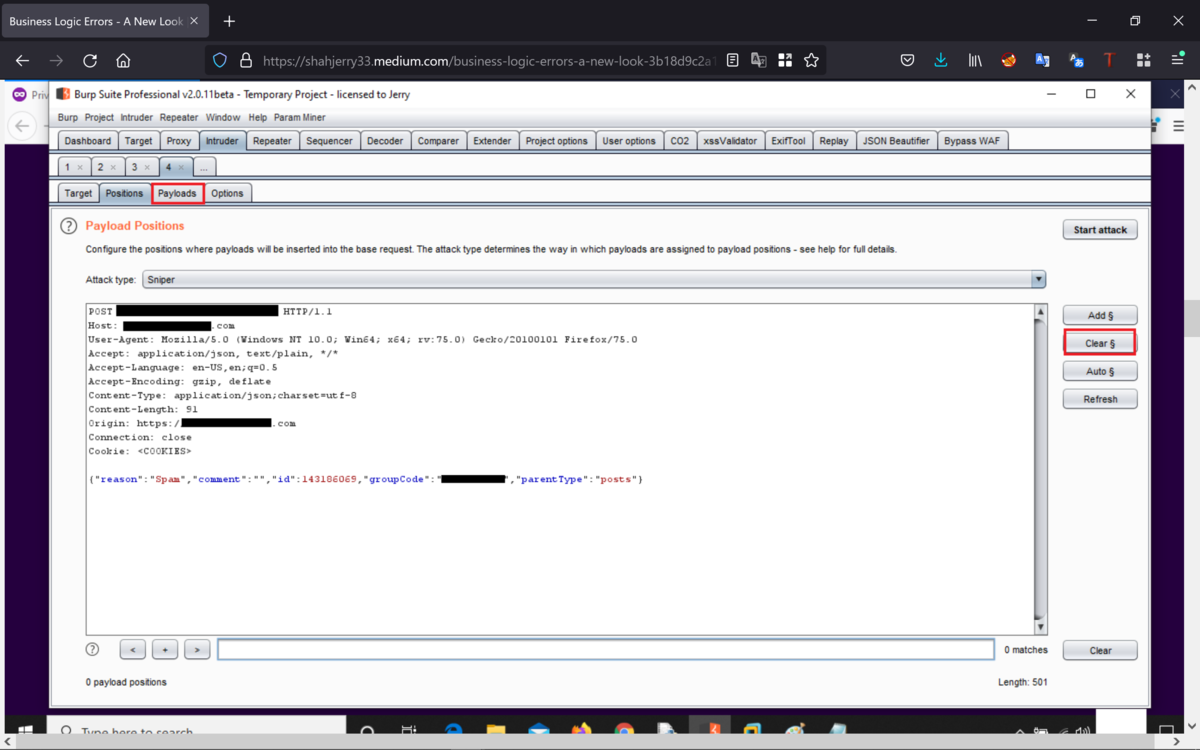Click the request editor scrollbar up arrow
Viewport: 1200px width, 750px height.
pyautogui.click(x=1040, y=313)
